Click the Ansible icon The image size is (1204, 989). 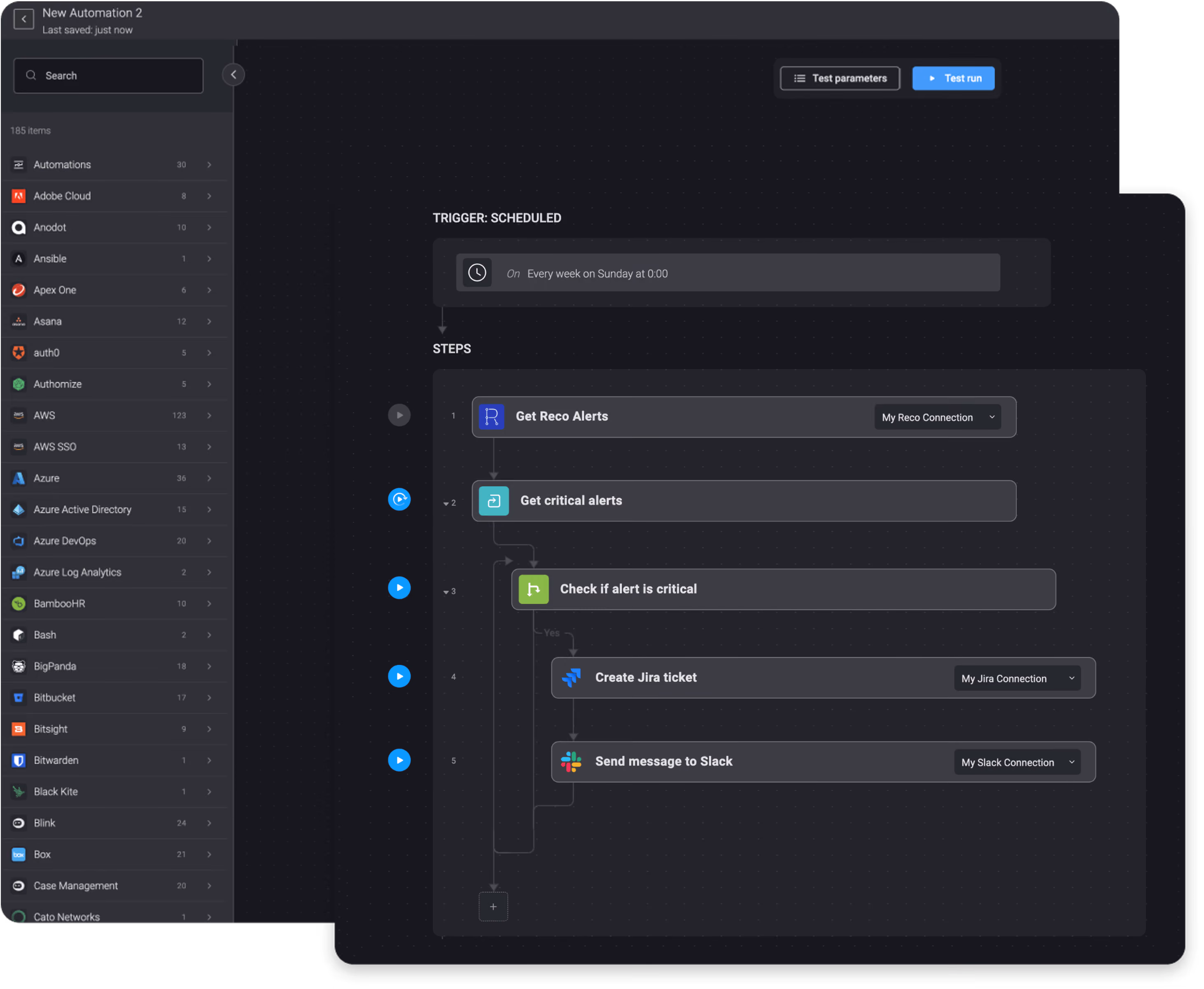click(x=19, y=259)
